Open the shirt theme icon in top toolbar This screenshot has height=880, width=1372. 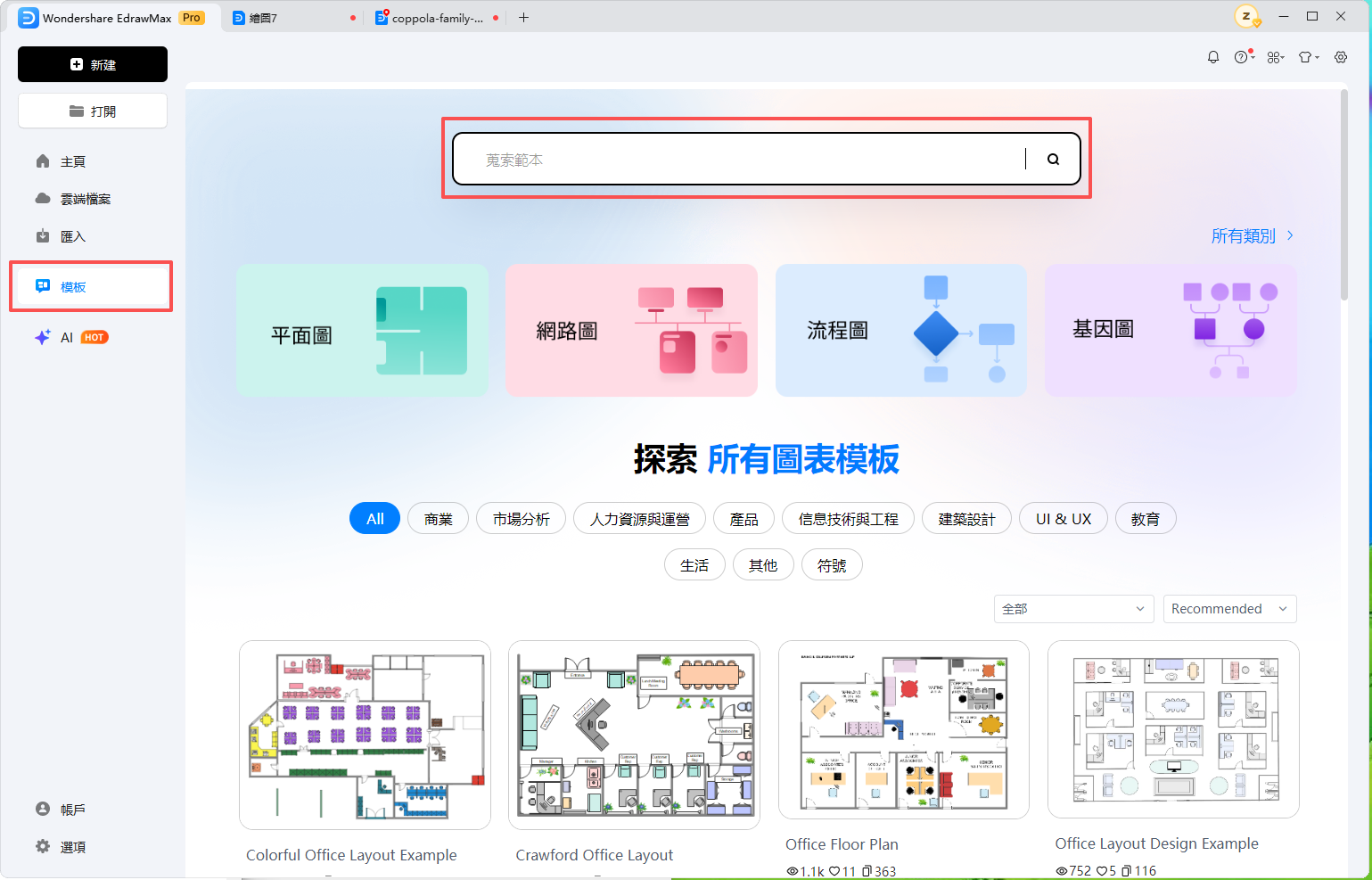pyautogui.click(x=1308, y=57)
